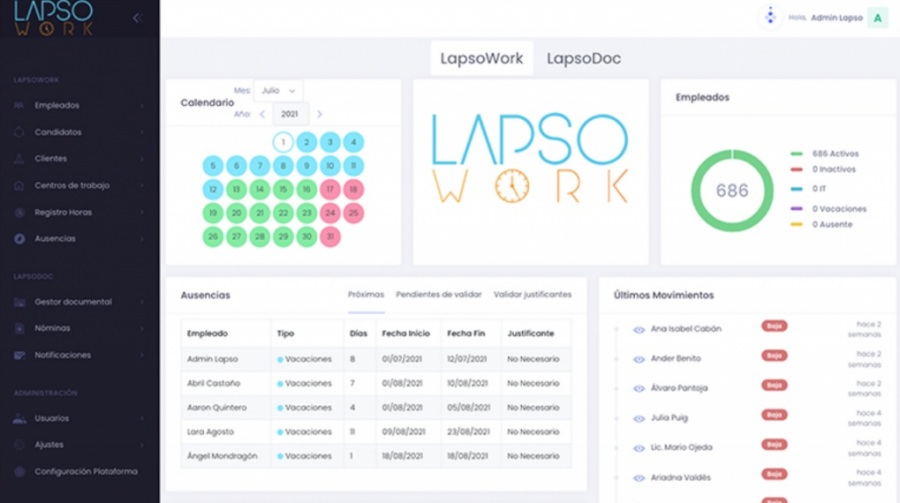The height and width of the screenshot is (503, 900).
Task: Select blue calendar day 8
Action: (x=283, y=166)
